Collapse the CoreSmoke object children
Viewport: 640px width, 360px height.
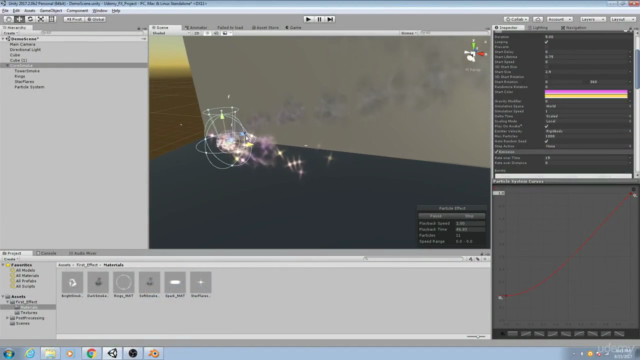[x=7, y=65]
